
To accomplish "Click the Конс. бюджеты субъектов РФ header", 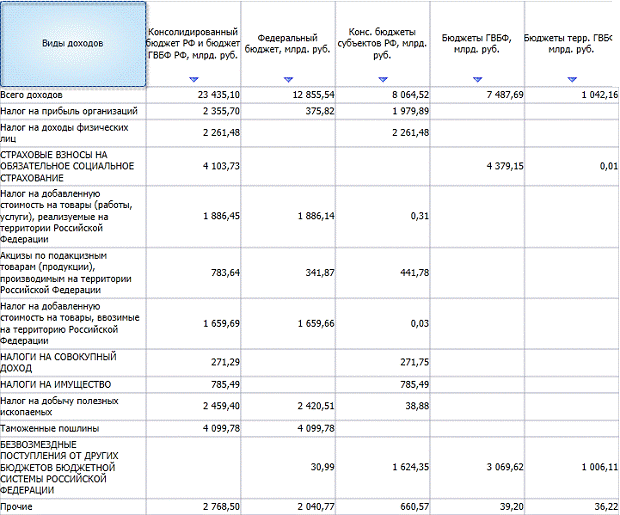I will coord(382,44).
